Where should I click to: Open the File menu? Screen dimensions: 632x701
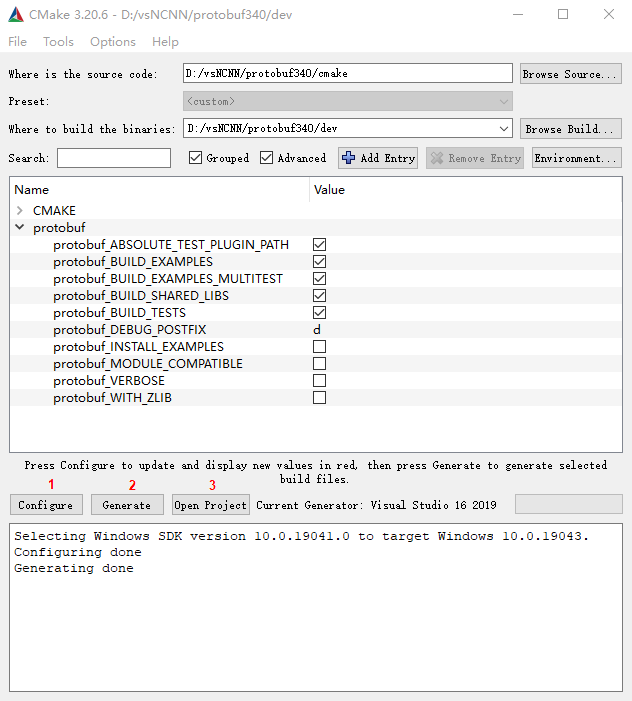17,42
